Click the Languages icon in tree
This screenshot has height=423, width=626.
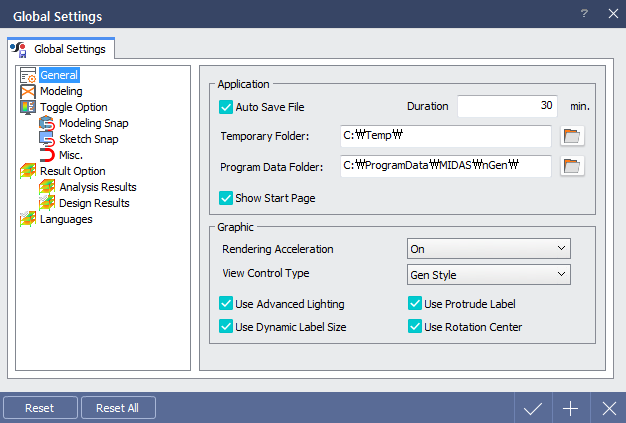click(28, 219)
